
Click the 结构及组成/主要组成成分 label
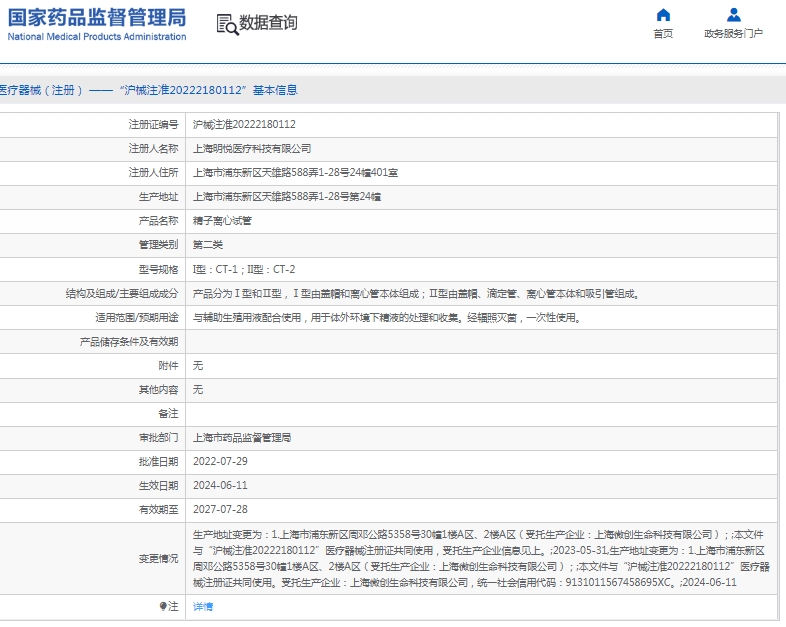point(122,294)
